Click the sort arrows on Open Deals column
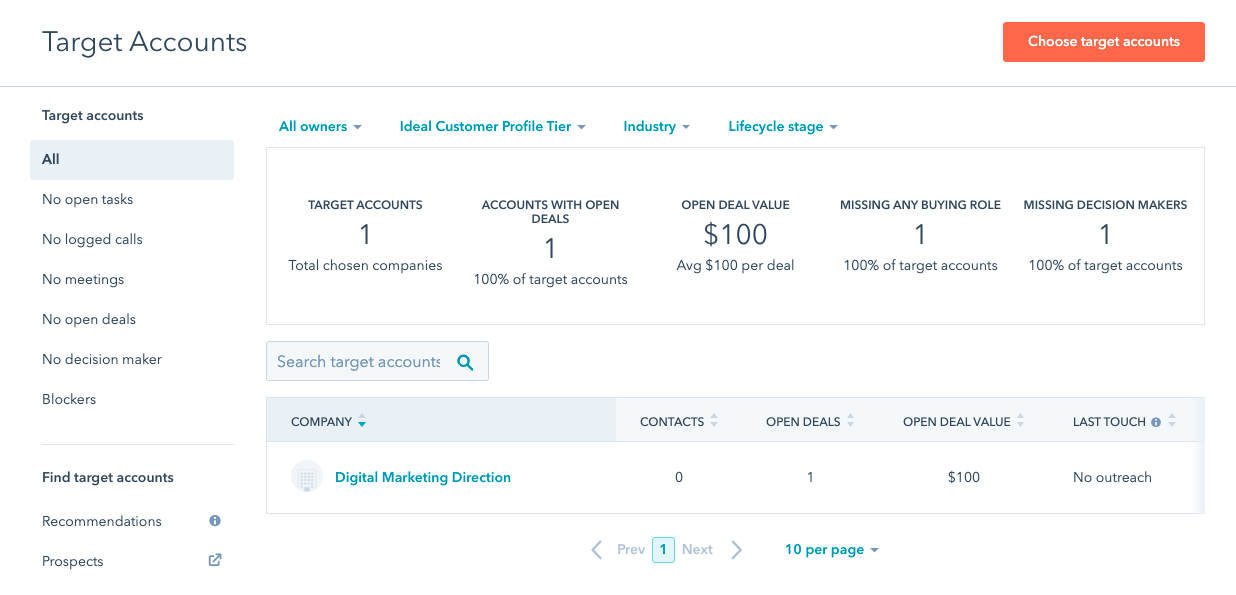Image resolution: width=1236 pixels, height=595 pixels. coord(850,420)
